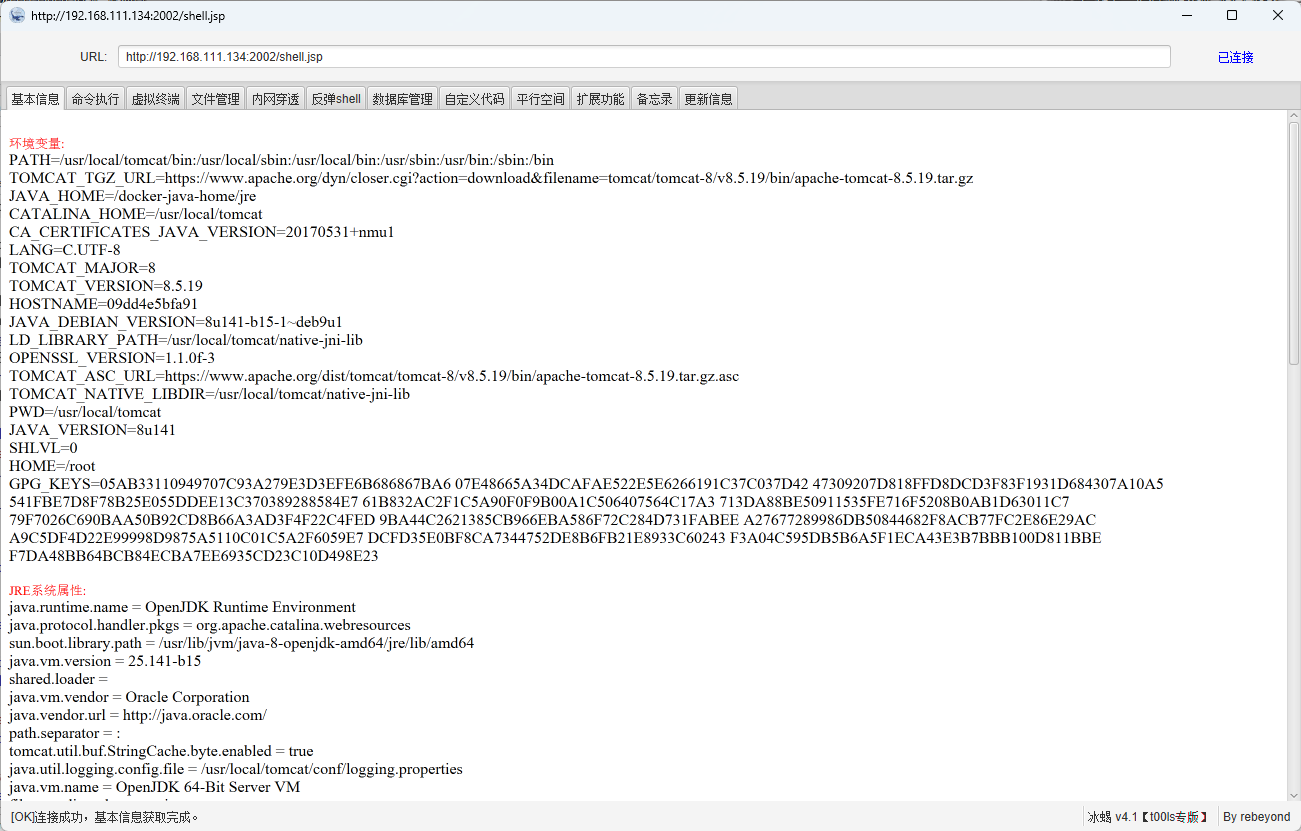Select the 虚拟终端 tab
Screen dimensions: 1301x831
click(155, 99)
